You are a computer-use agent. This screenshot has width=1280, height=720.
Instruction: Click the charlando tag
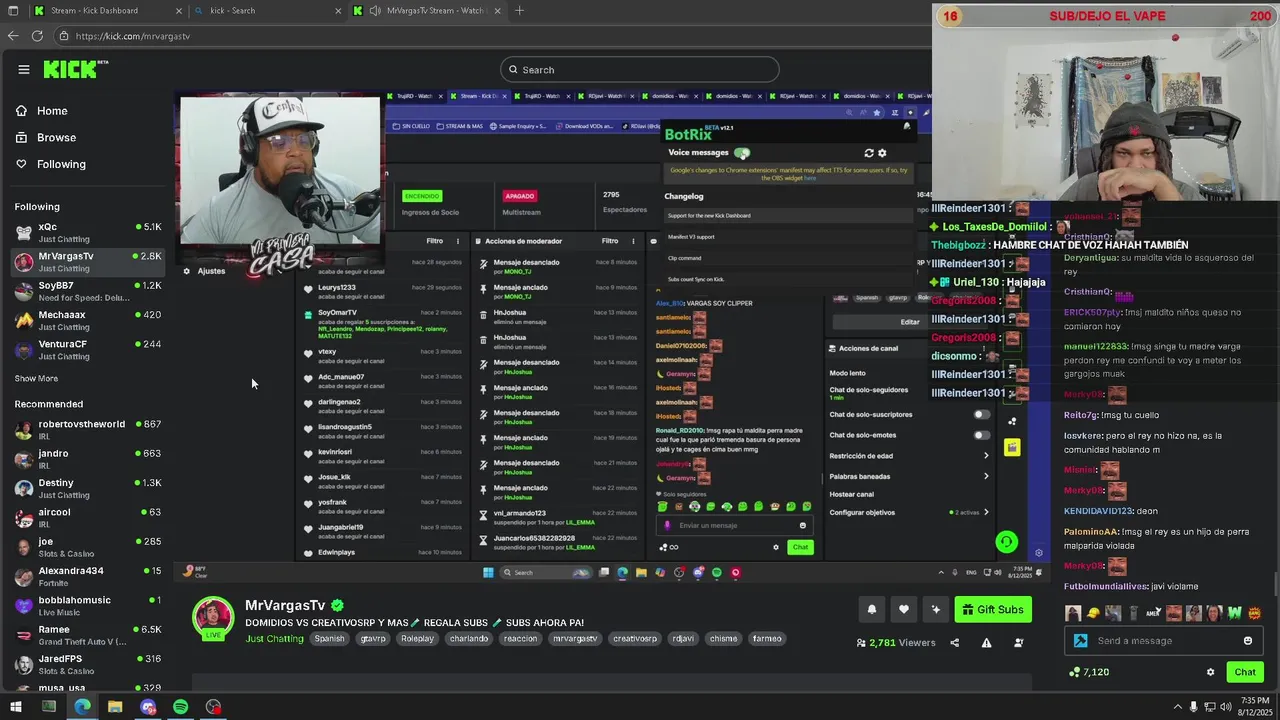coord(469,638)
